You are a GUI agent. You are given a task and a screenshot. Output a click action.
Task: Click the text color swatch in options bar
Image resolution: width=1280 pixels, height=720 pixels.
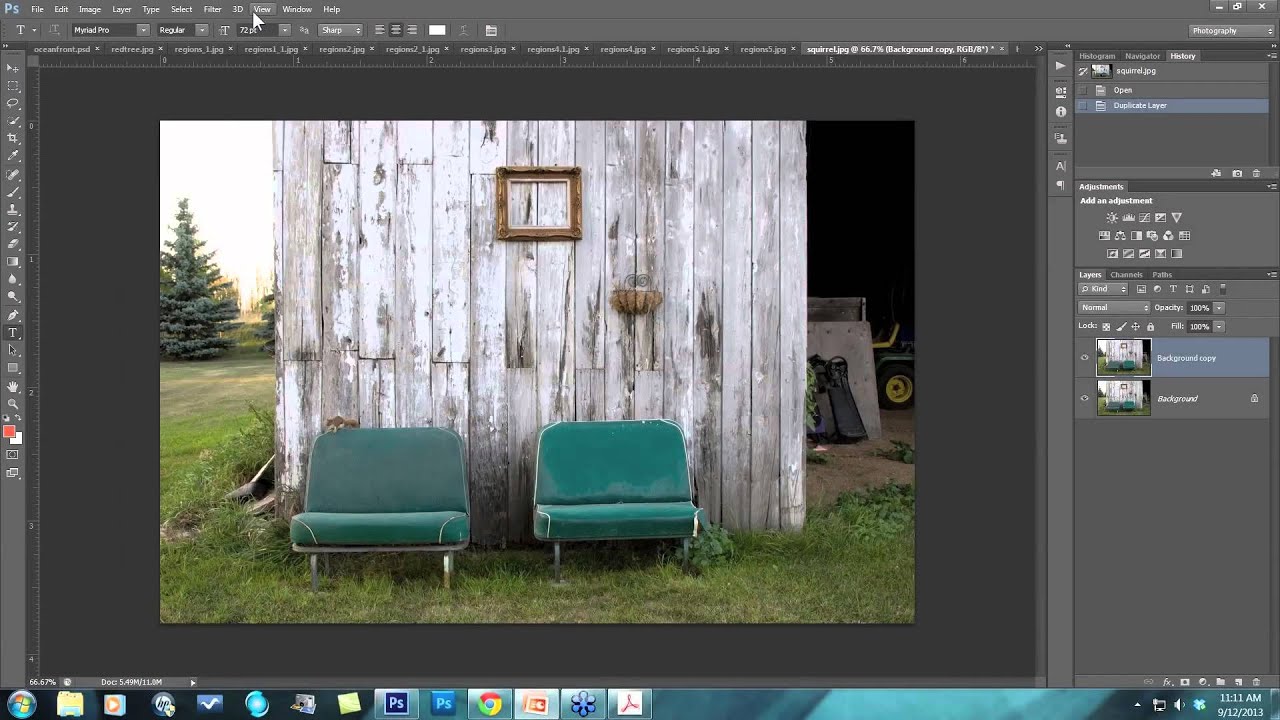[x=437, y=30]
